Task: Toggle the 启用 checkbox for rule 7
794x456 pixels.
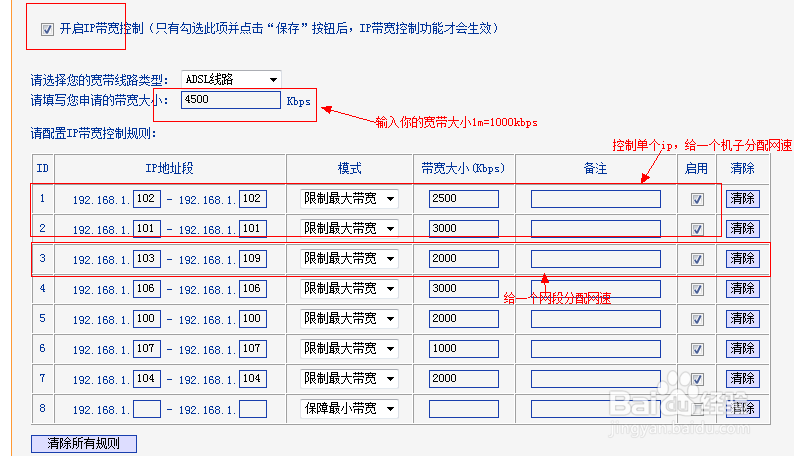Action: 697,379
